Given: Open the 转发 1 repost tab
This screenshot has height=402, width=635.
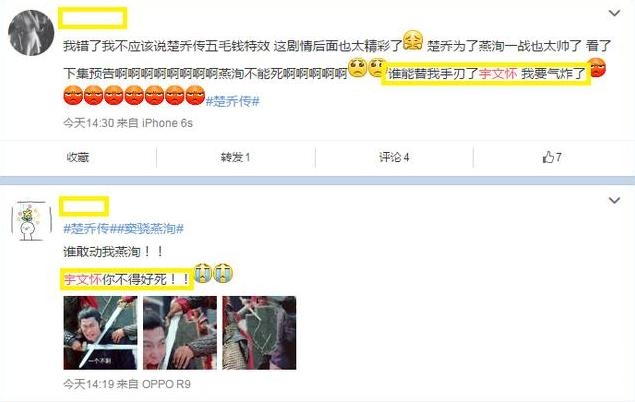Looking at the screenshot, I should click(235, 157).
